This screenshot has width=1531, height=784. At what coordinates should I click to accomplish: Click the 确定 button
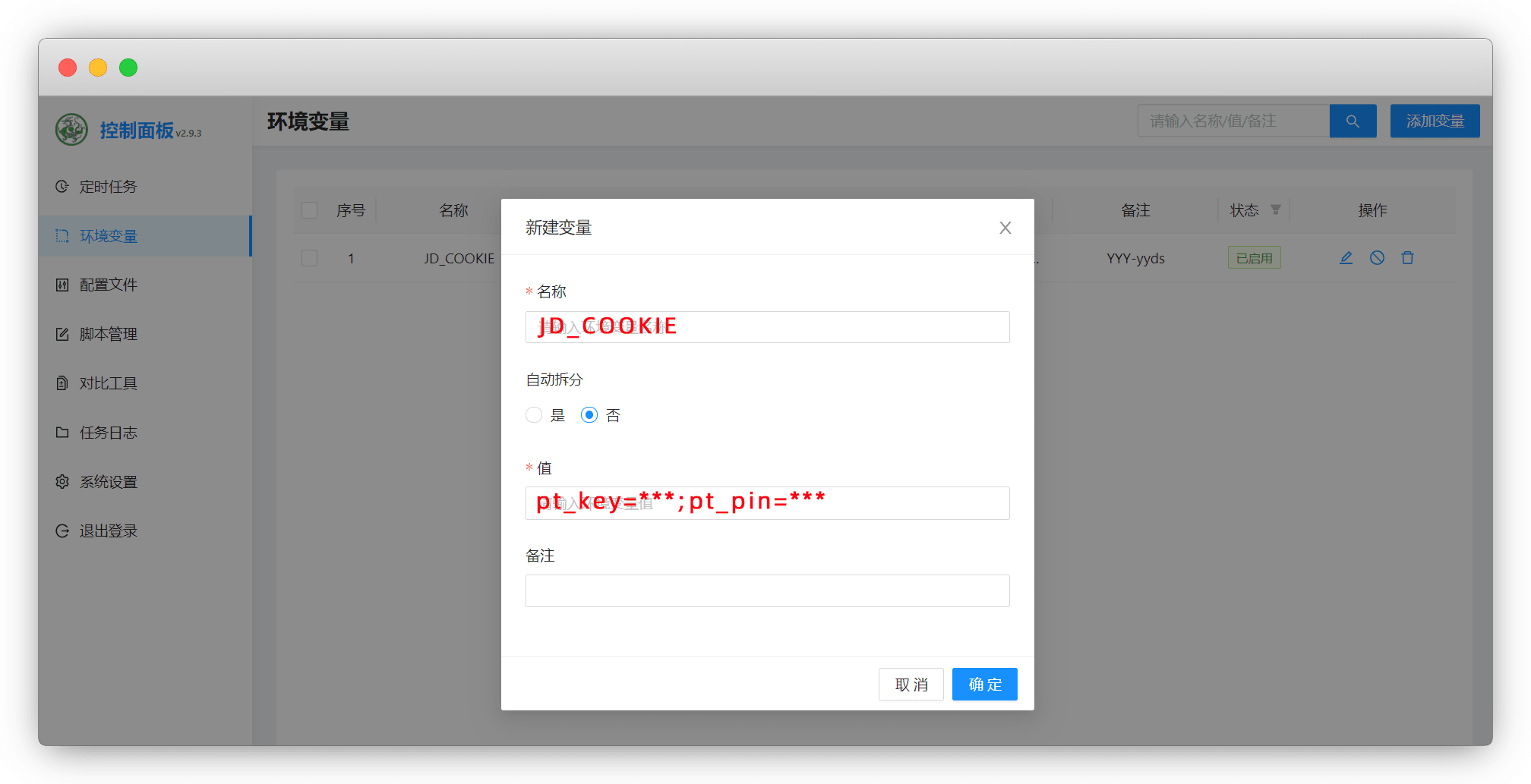click(x=984, y=685)
